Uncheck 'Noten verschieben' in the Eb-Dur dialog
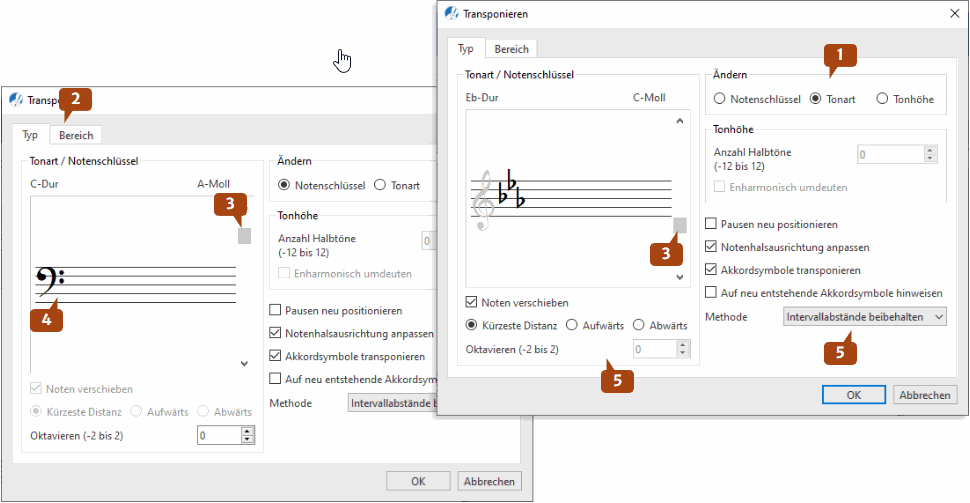This screenshot has width=970, height=503. point(473,302)
